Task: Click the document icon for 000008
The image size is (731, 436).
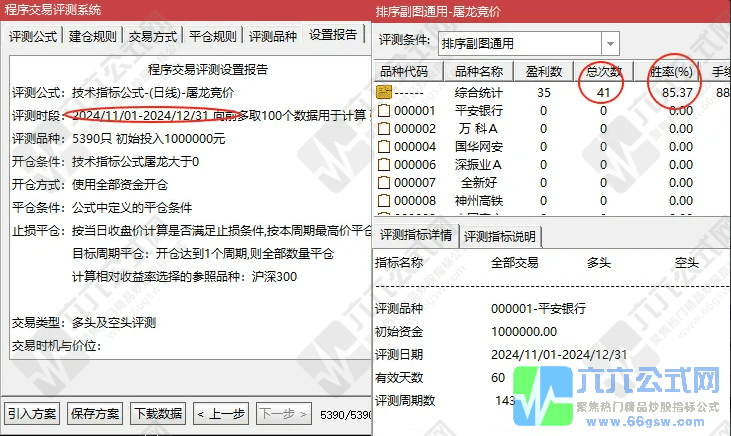Action: pyautogui.click(x=384, y=201)
